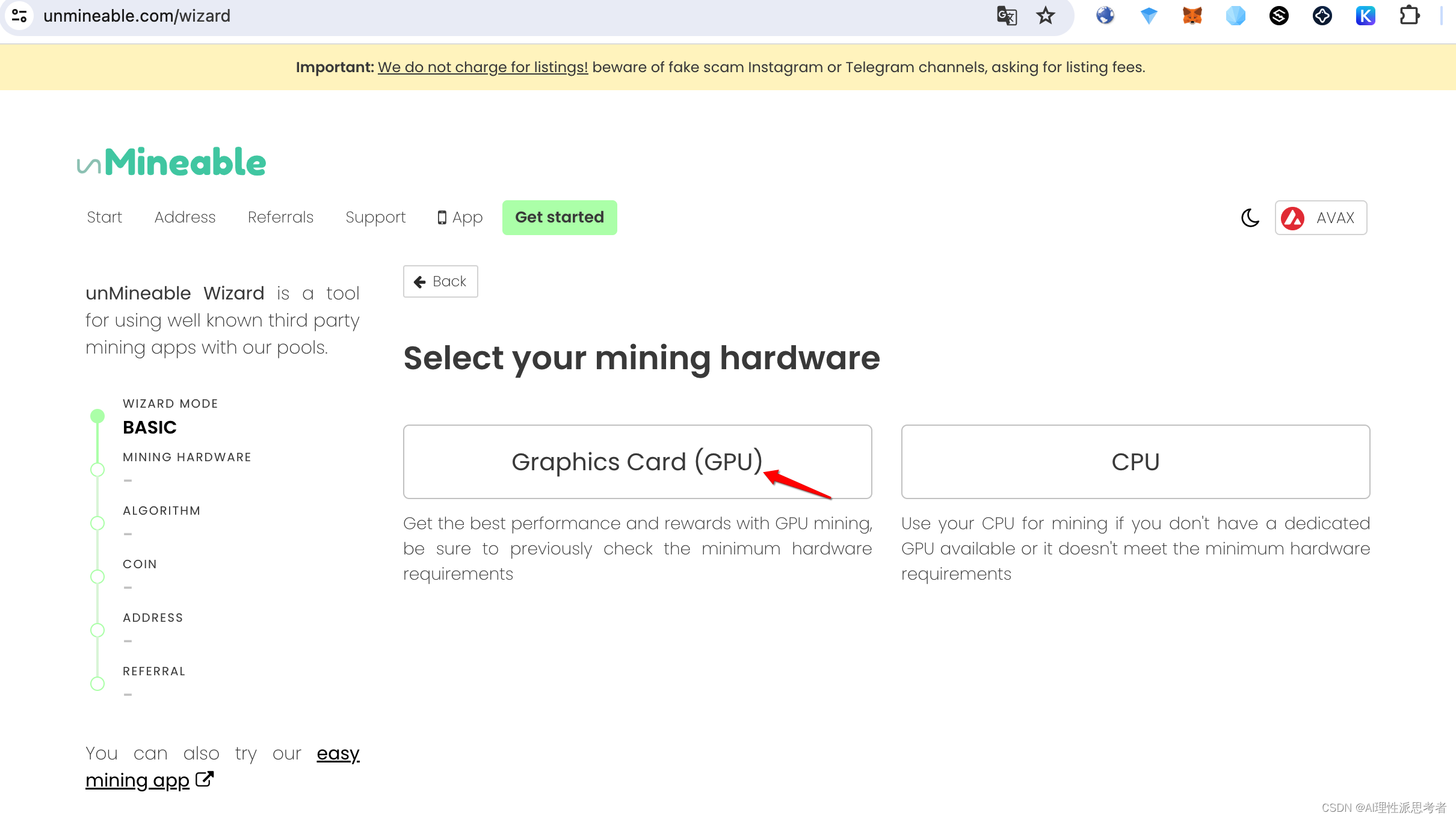The height and width of the screenshot is (819, 1456).
Task: Open the MetaMask fox extension
Action: (1192, 16)
